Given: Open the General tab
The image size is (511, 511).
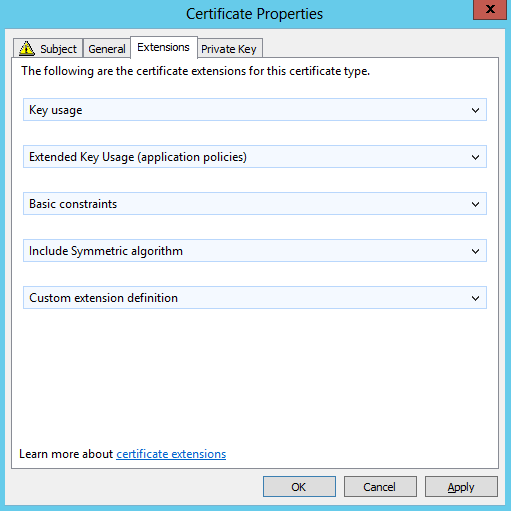Looking at the screenshot, I should pyautogui.click(x=107, y=49).
